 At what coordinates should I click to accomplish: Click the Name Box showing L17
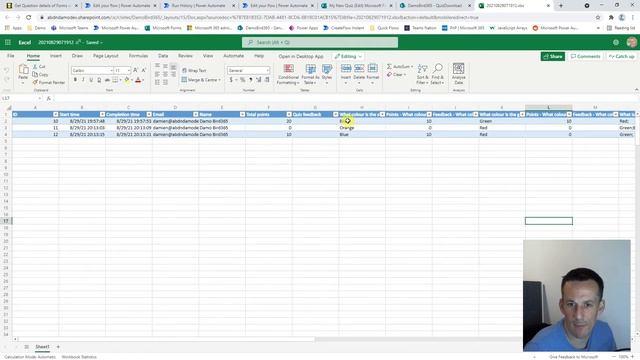click(x=21, y=98)
